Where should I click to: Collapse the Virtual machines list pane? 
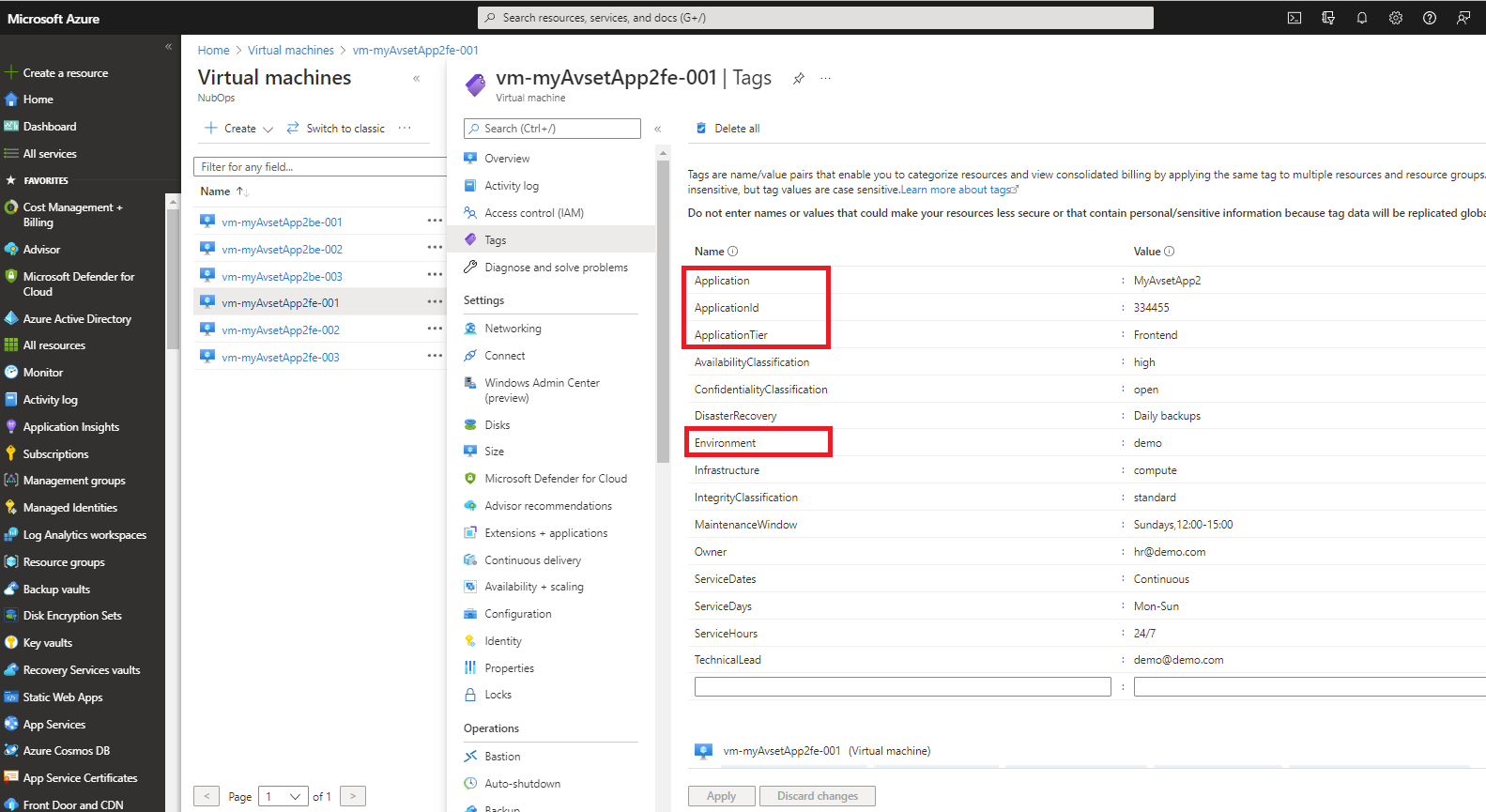tap(416, 79)
